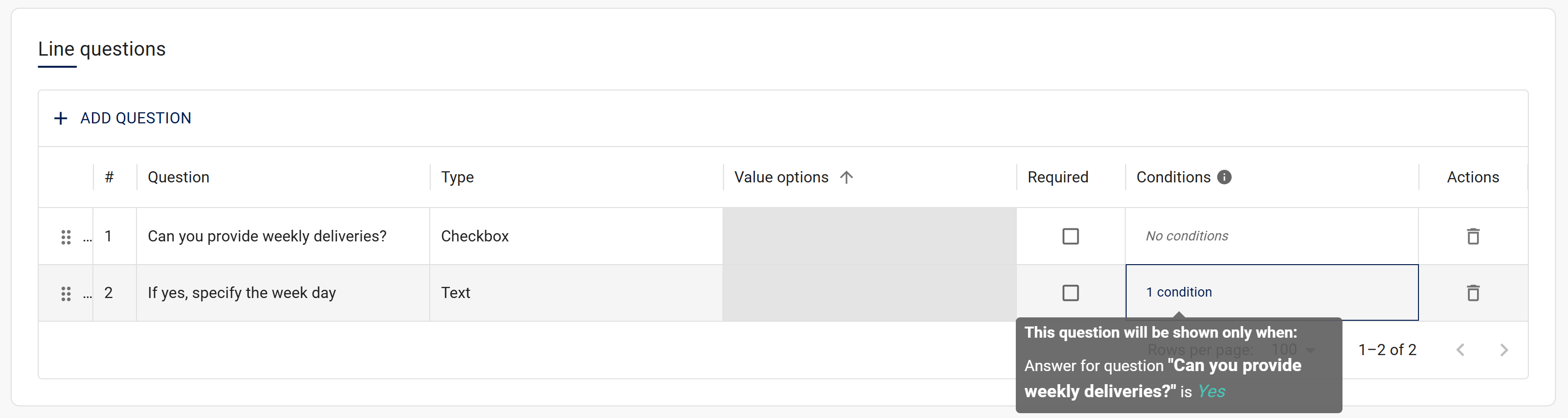The image size is (1568, 418).
Task: Grab drag handle for question 1
Action: pyautogui.click(x=66, y=237)
